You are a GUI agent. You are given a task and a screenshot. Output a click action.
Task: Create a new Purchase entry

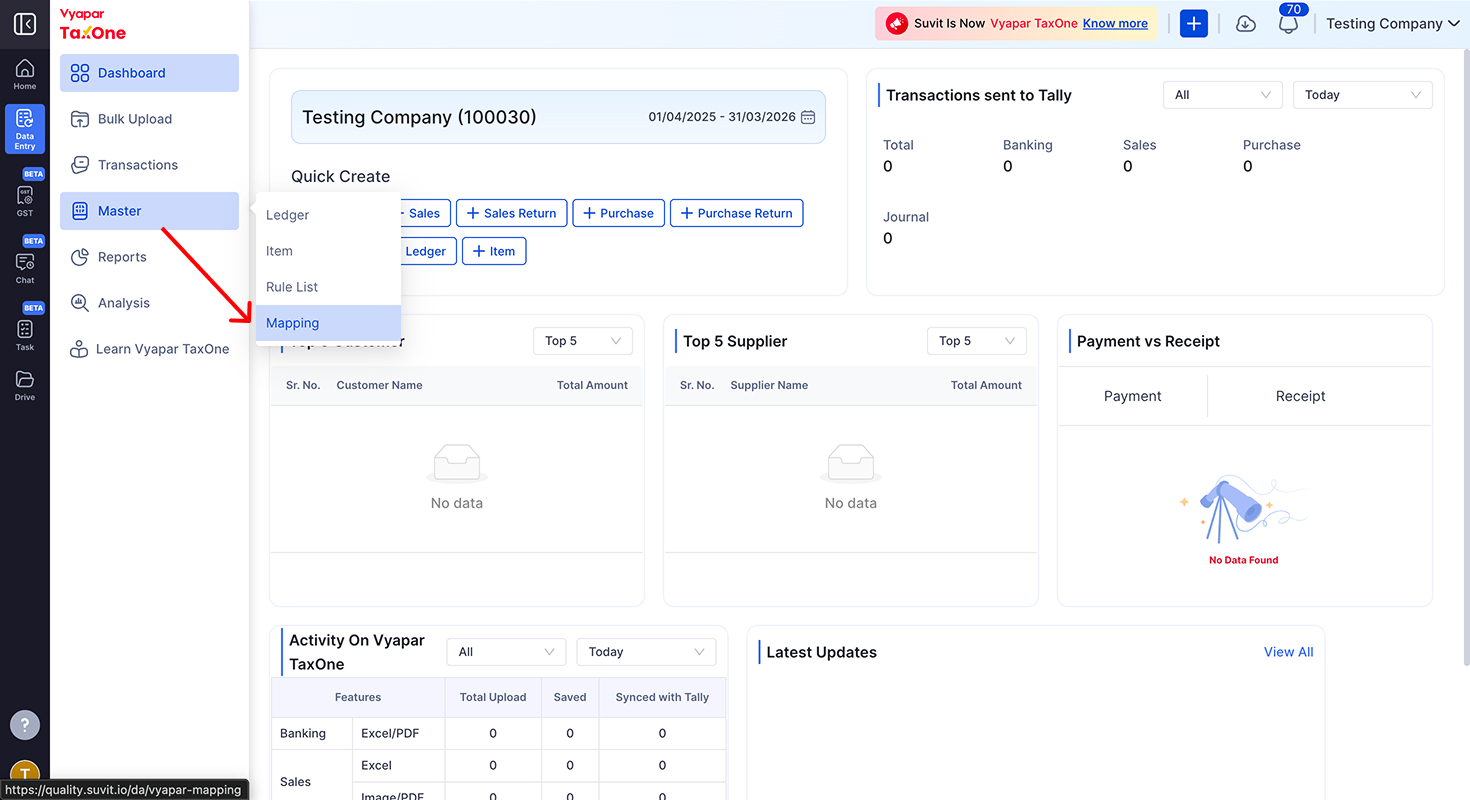click(x=618, y=213)
